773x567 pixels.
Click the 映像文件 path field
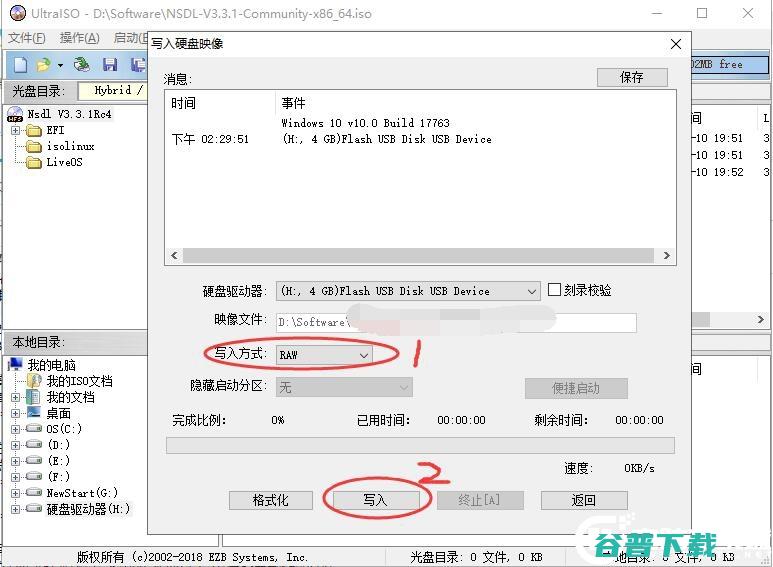[x=456, y=322]
